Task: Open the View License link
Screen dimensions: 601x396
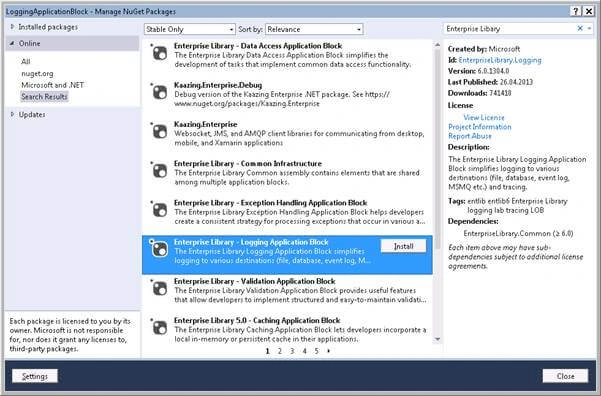Action: coord(484,117)
